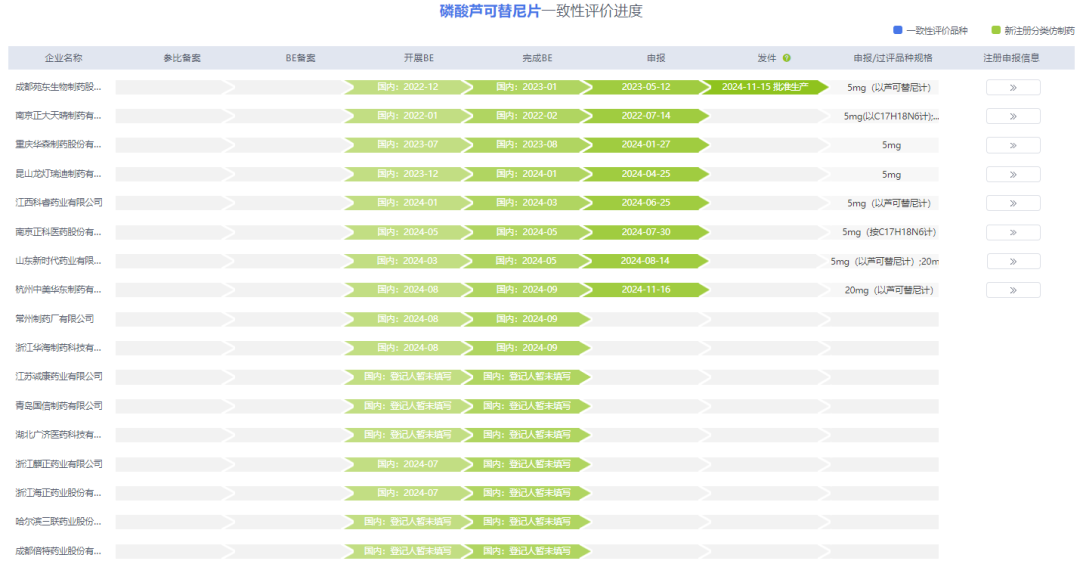Select company 成都倍特药业股份有... name
1080x561 pixels.
point(59,551)
